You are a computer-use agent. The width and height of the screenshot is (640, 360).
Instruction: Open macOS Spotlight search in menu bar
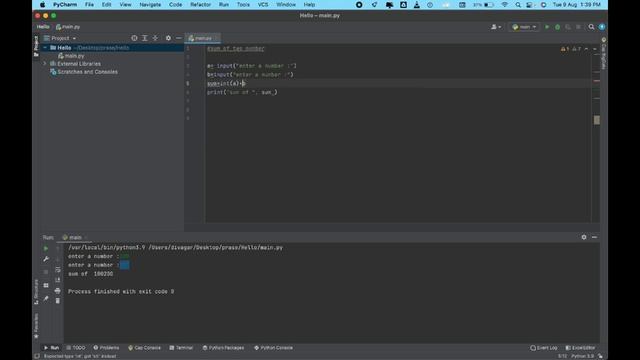(x=518, y=5)
